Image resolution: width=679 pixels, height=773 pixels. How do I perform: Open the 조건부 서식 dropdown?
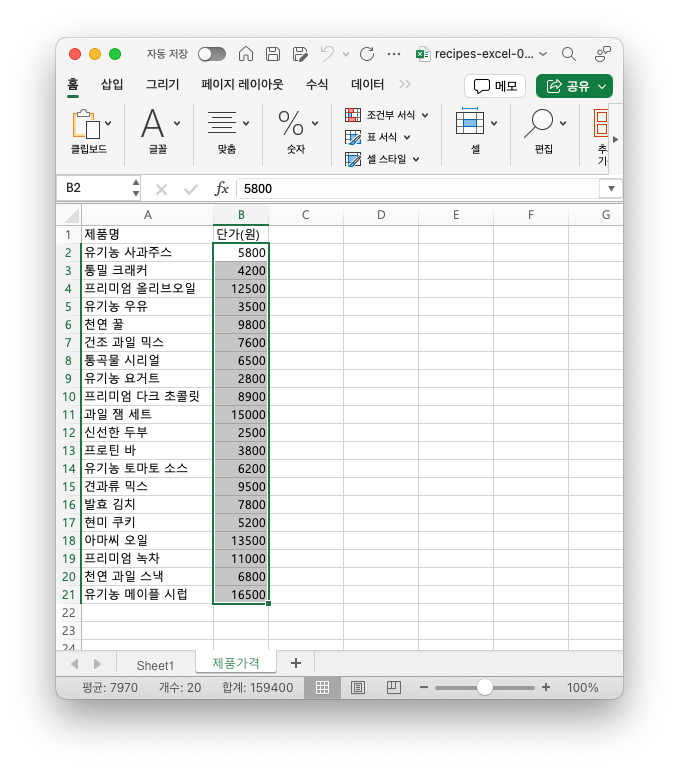[387, 115]
